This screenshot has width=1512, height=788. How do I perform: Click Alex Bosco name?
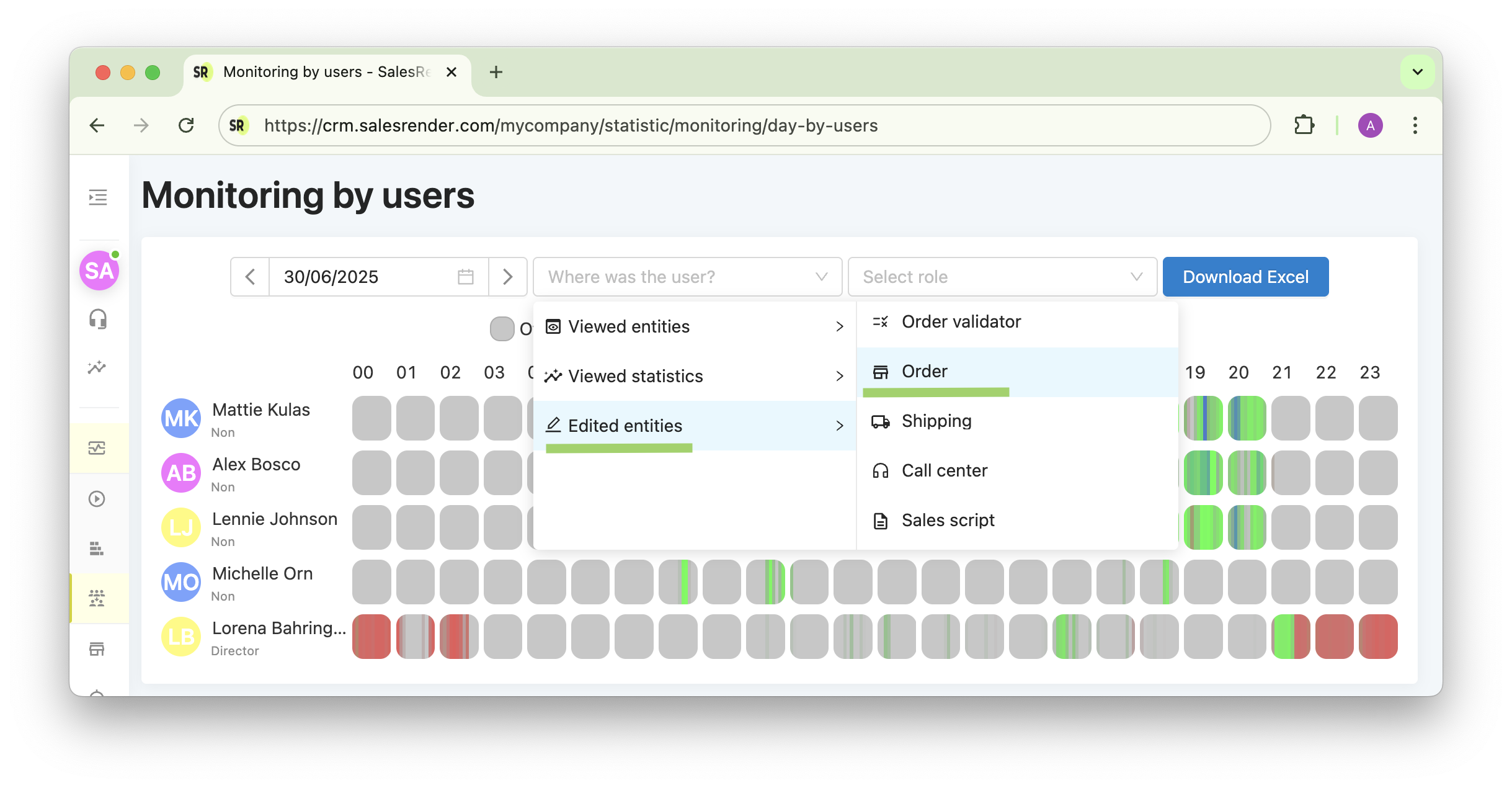point(256,464)
